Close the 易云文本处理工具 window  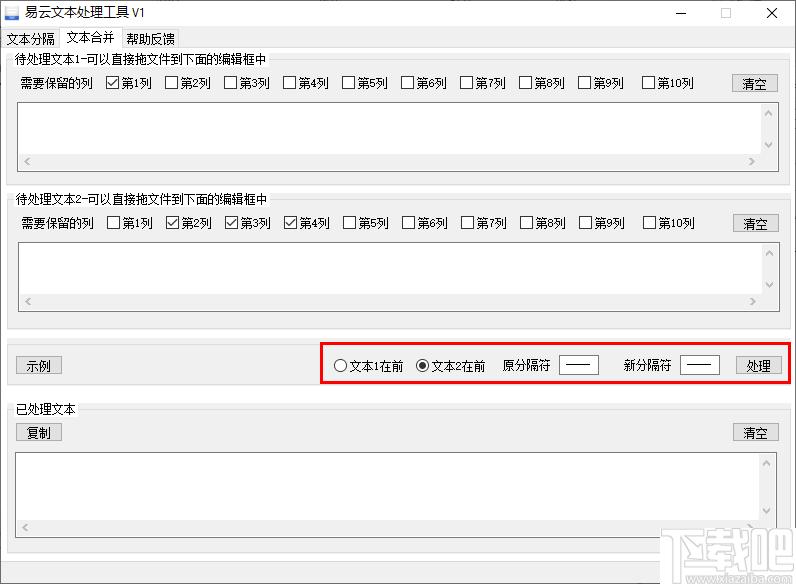click(772, 13)
